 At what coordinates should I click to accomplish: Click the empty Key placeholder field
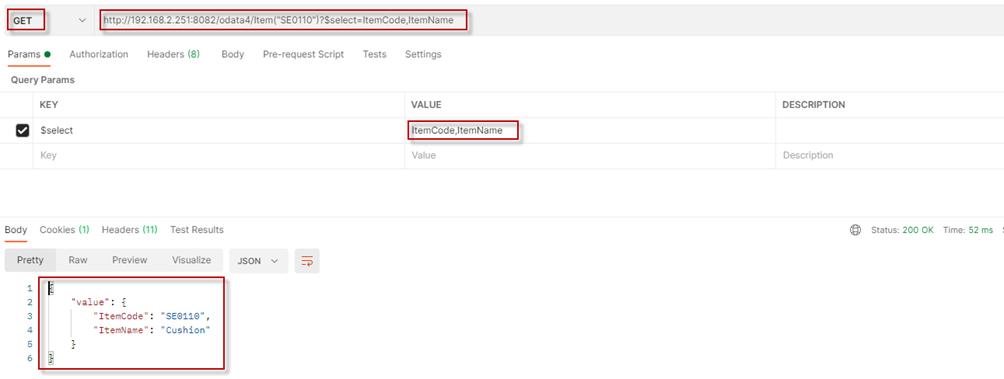[x=218, y=156]
